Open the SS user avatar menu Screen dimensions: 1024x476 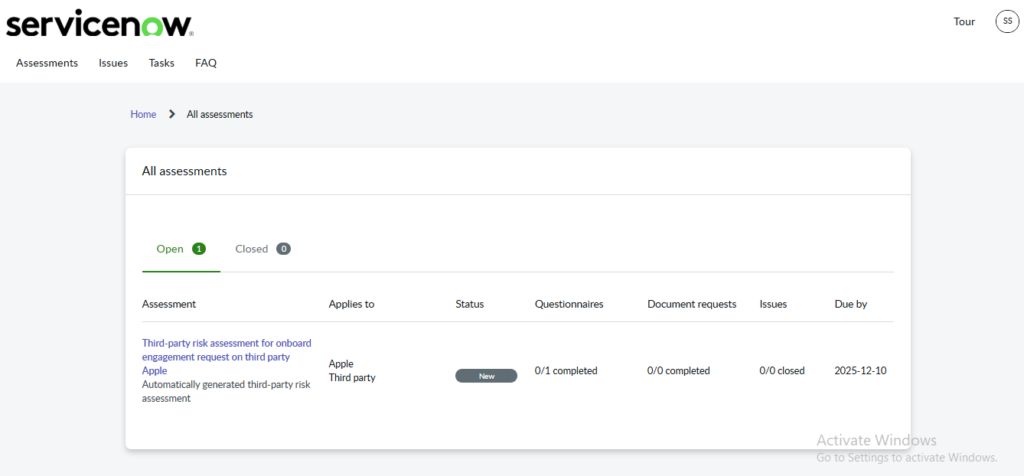click(x=1007, y=22)
